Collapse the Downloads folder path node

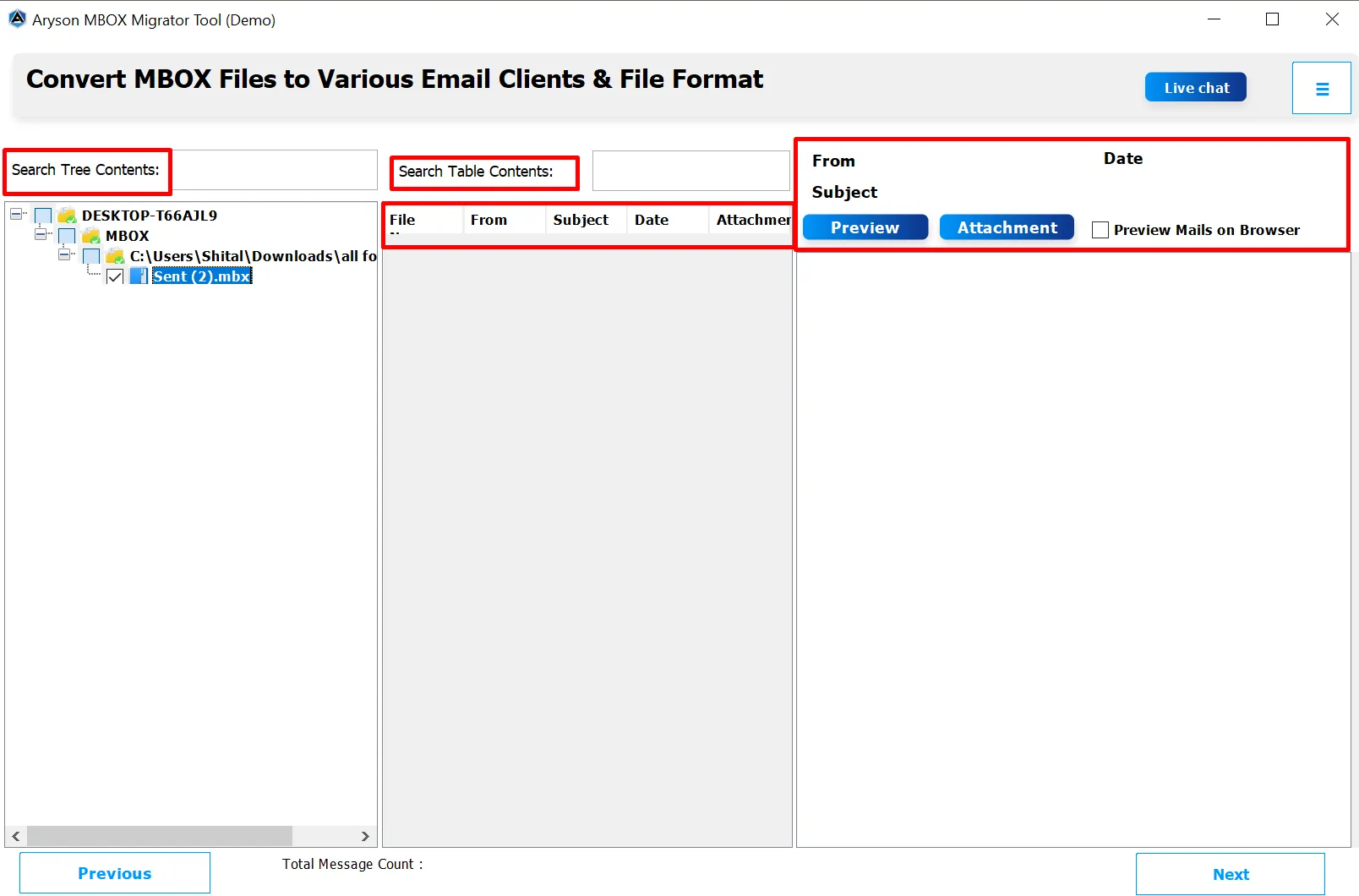66,256
